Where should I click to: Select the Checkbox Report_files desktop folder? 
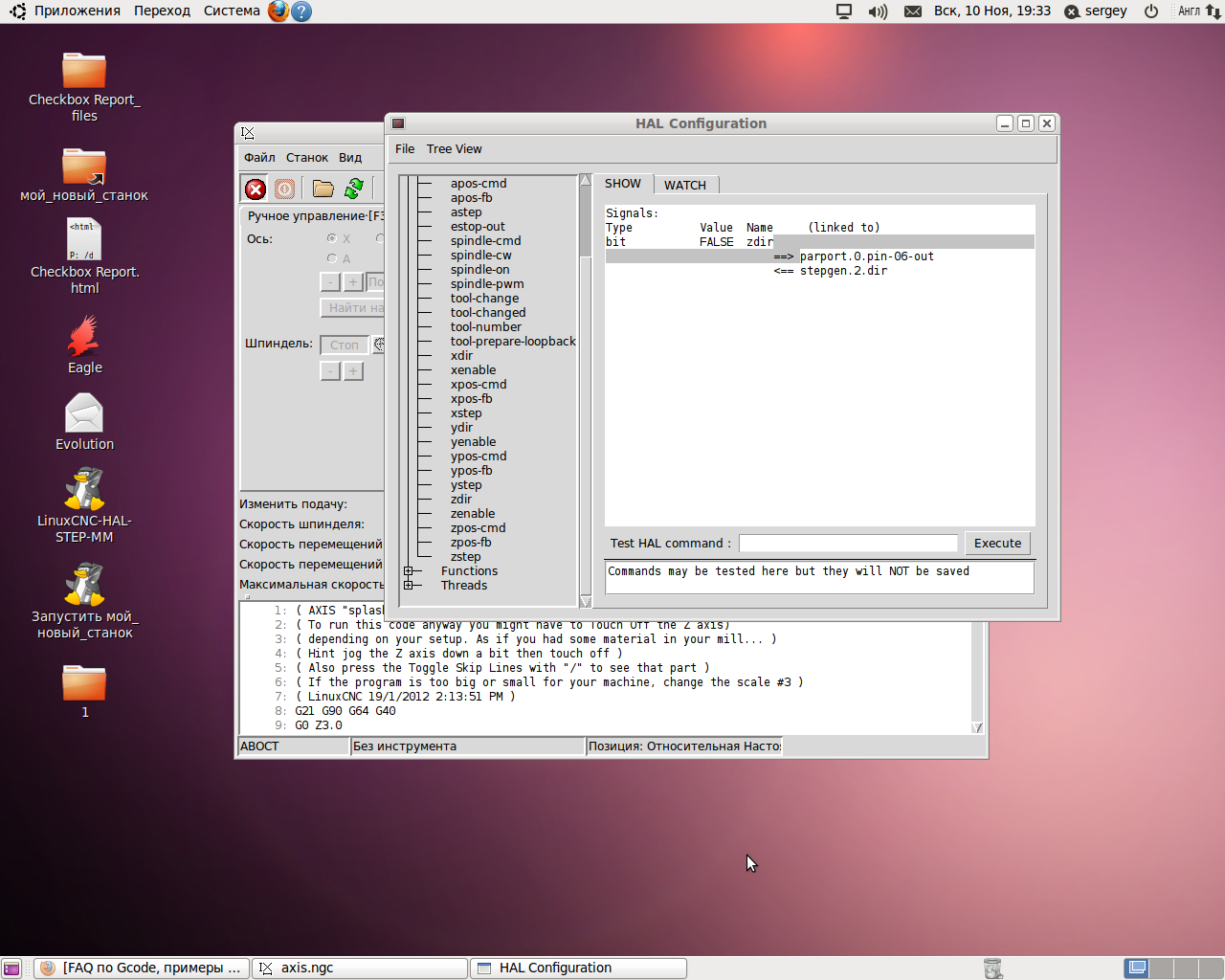click(x=84, y=87)
